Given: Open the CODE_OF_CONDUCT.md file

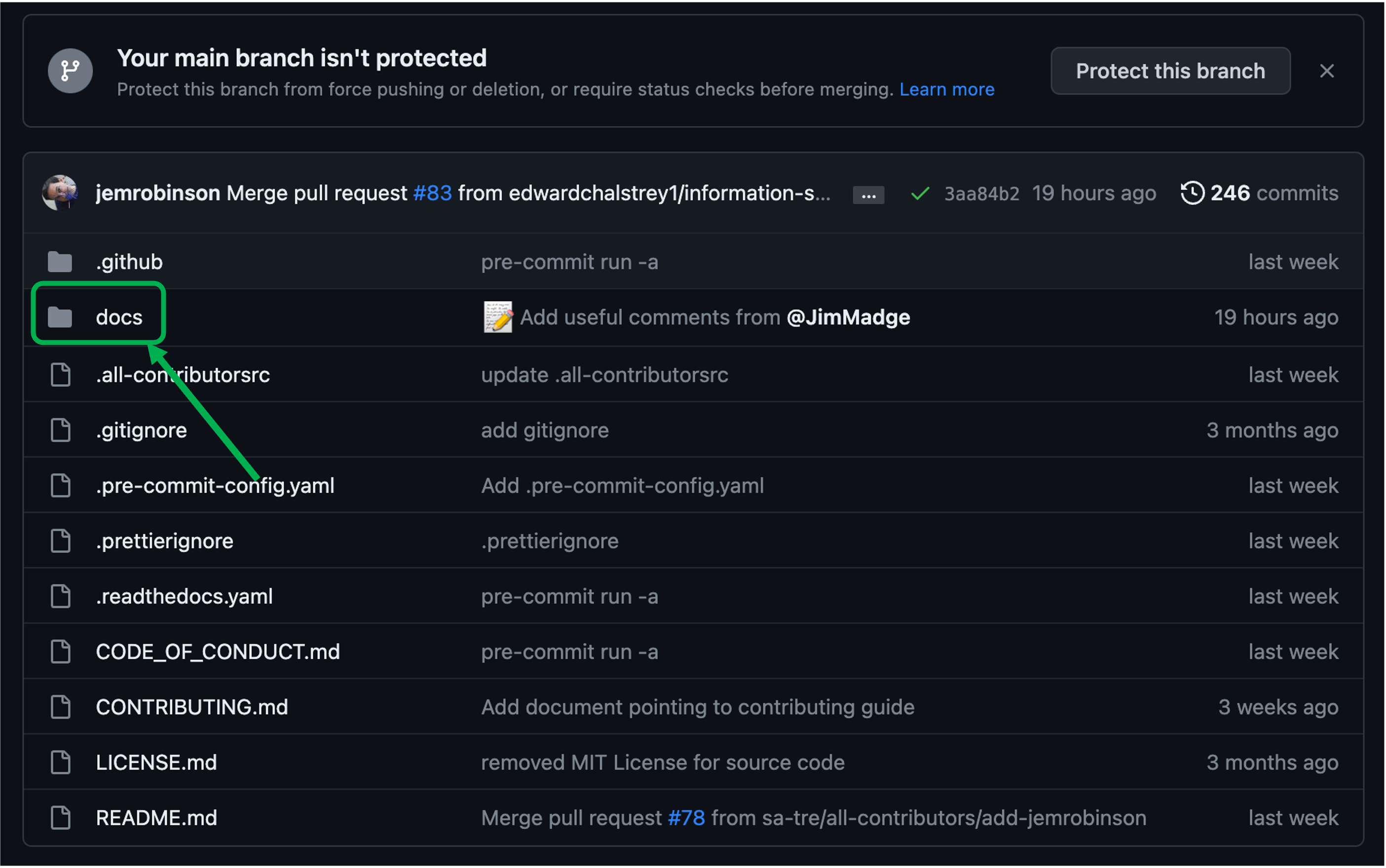Looking at the screenshot, I should point(218,652).
